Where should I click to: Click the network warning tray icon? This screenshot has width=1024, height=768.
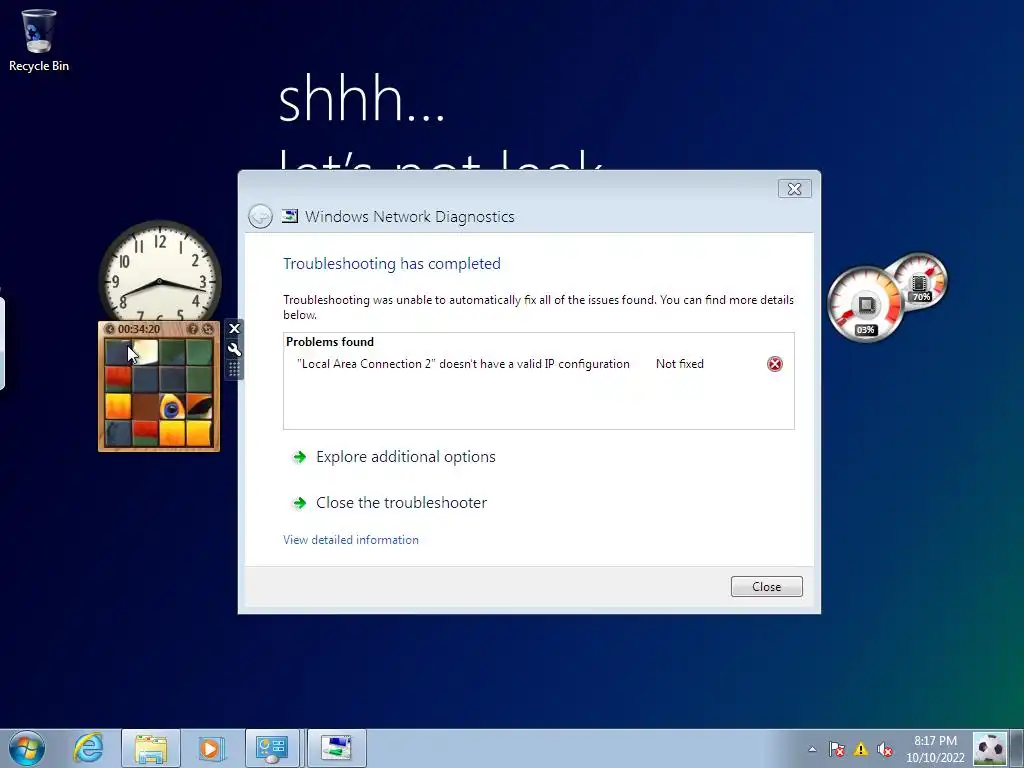pyautogui.click(x=861, y=749)
